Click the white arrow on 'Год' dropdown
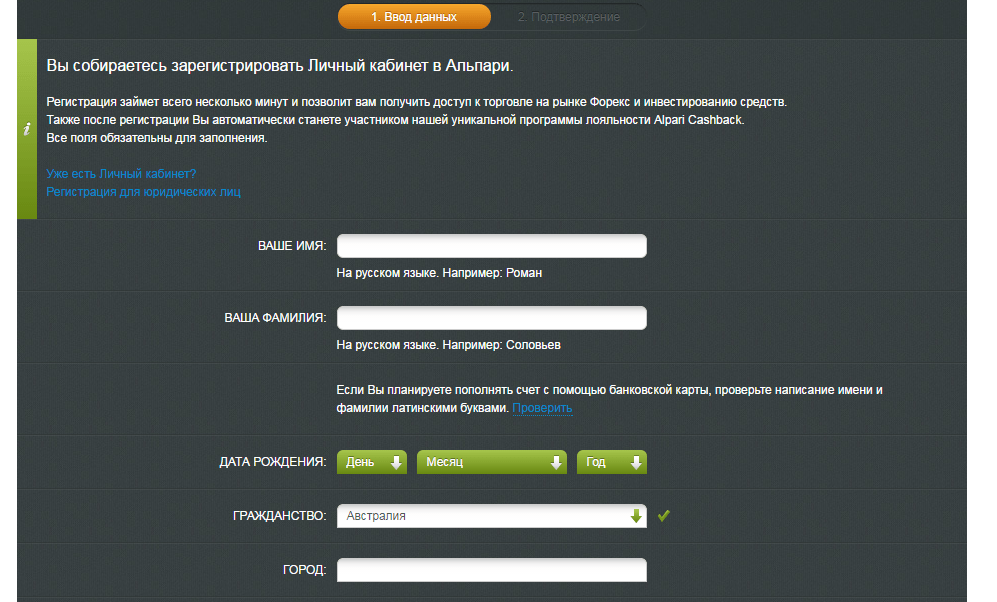This screenshot has height=602, width=997. coord(636,462)
